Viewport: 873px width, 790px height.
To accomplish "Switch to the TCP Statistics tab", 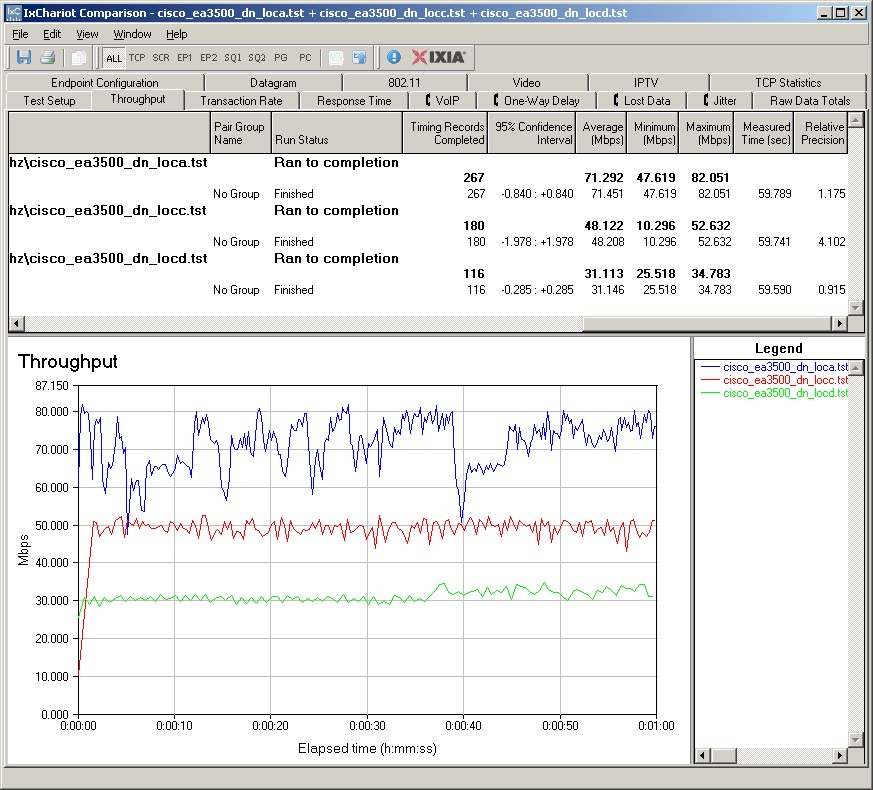I will [x=788, y=82].
